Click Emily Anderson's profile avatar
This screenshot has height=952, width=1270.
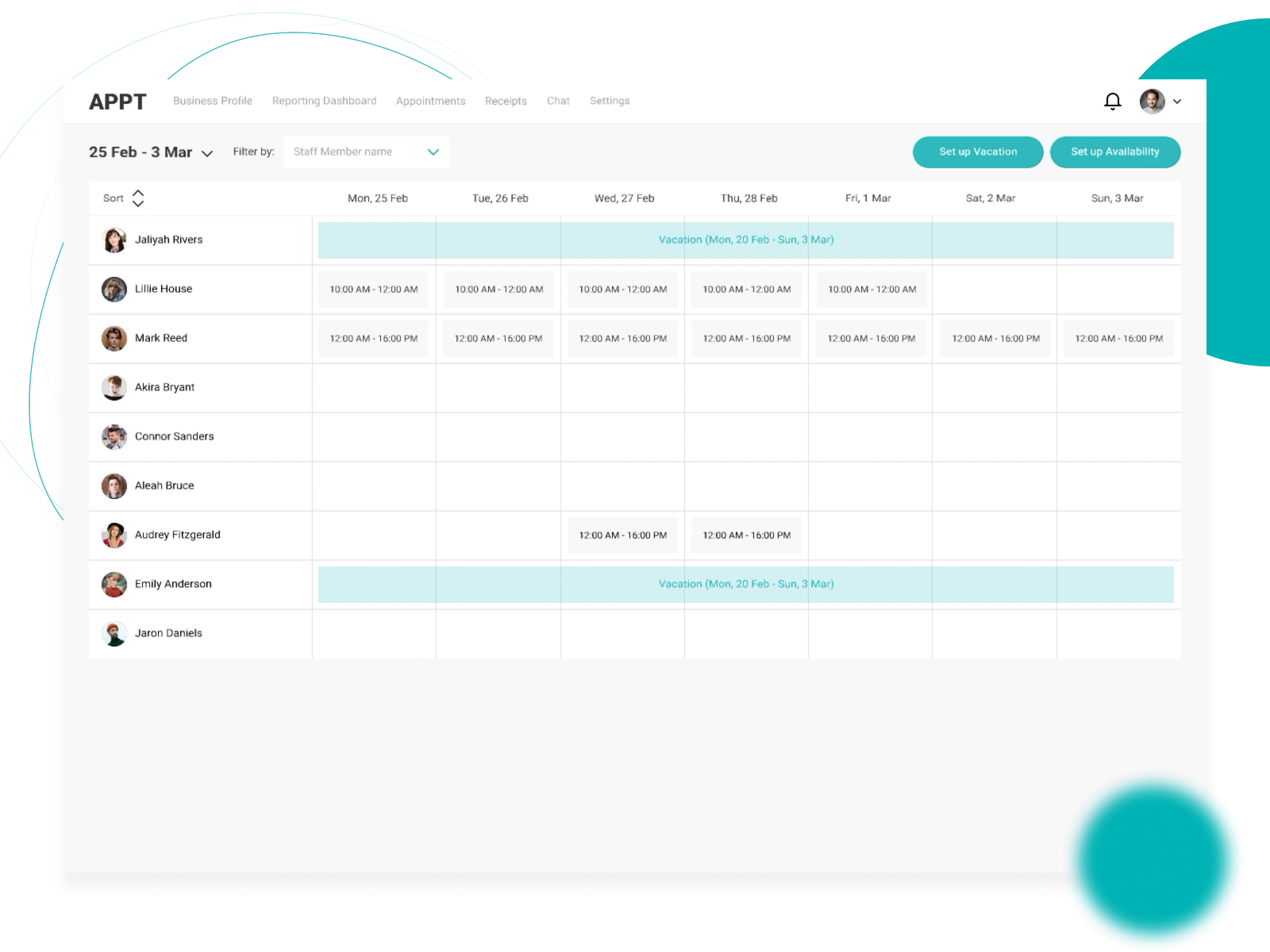click(114, 584)
